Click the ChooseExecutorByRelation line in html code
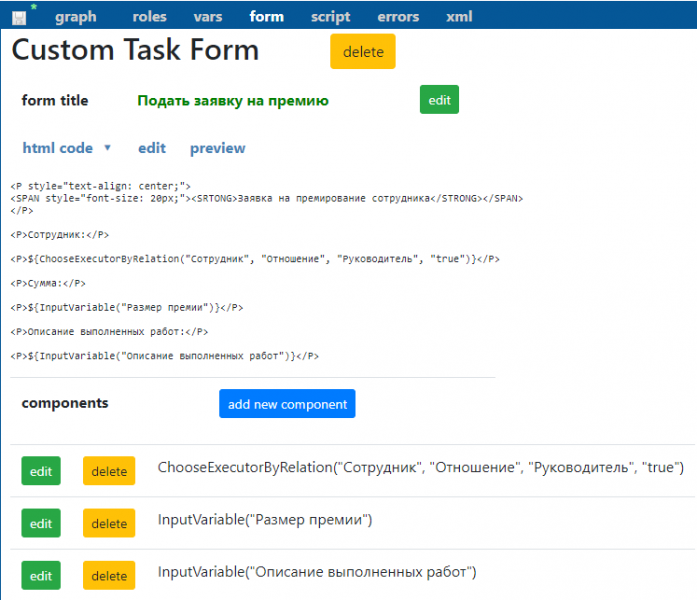 (x=255, y=259)
